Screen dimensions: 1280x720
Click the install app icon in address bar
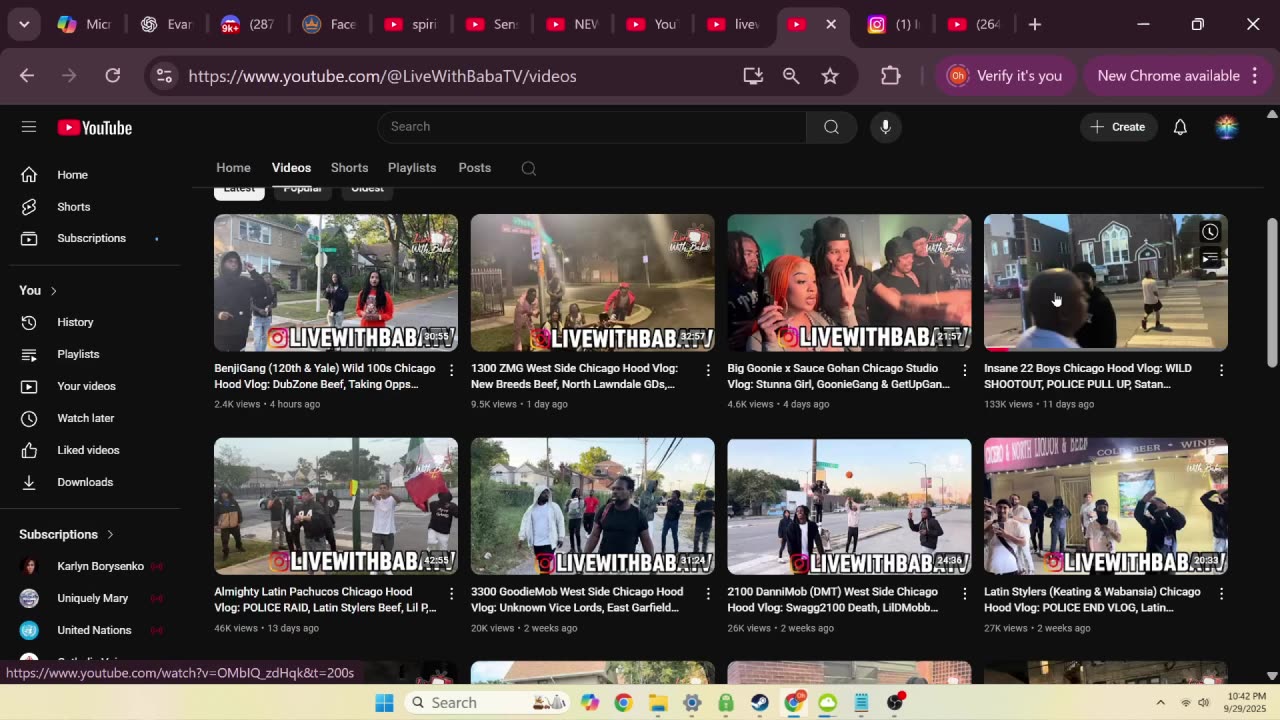753,76
